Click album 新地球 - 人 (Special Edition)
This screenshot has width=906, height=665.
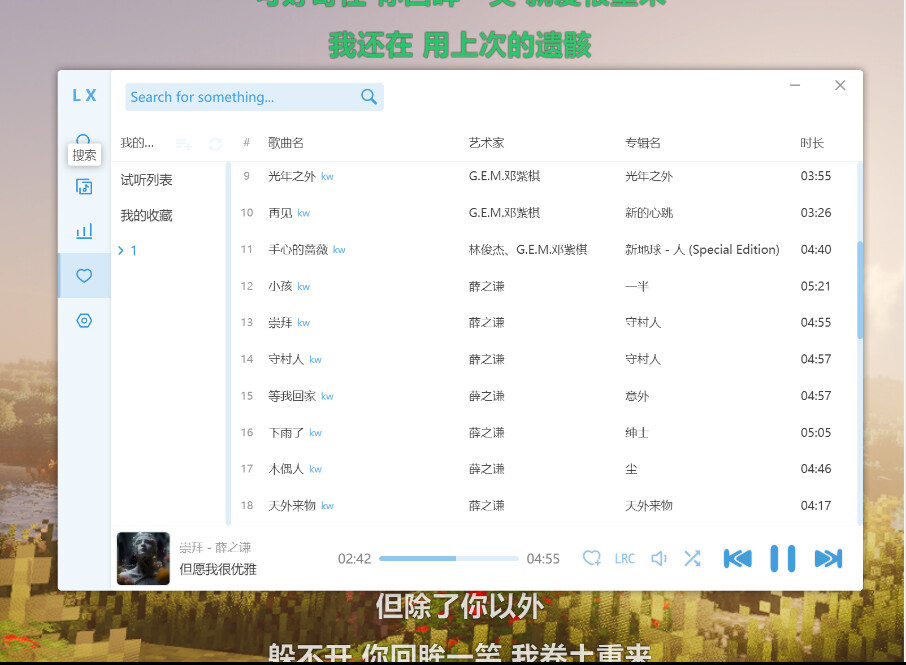[x=702, y=250]
